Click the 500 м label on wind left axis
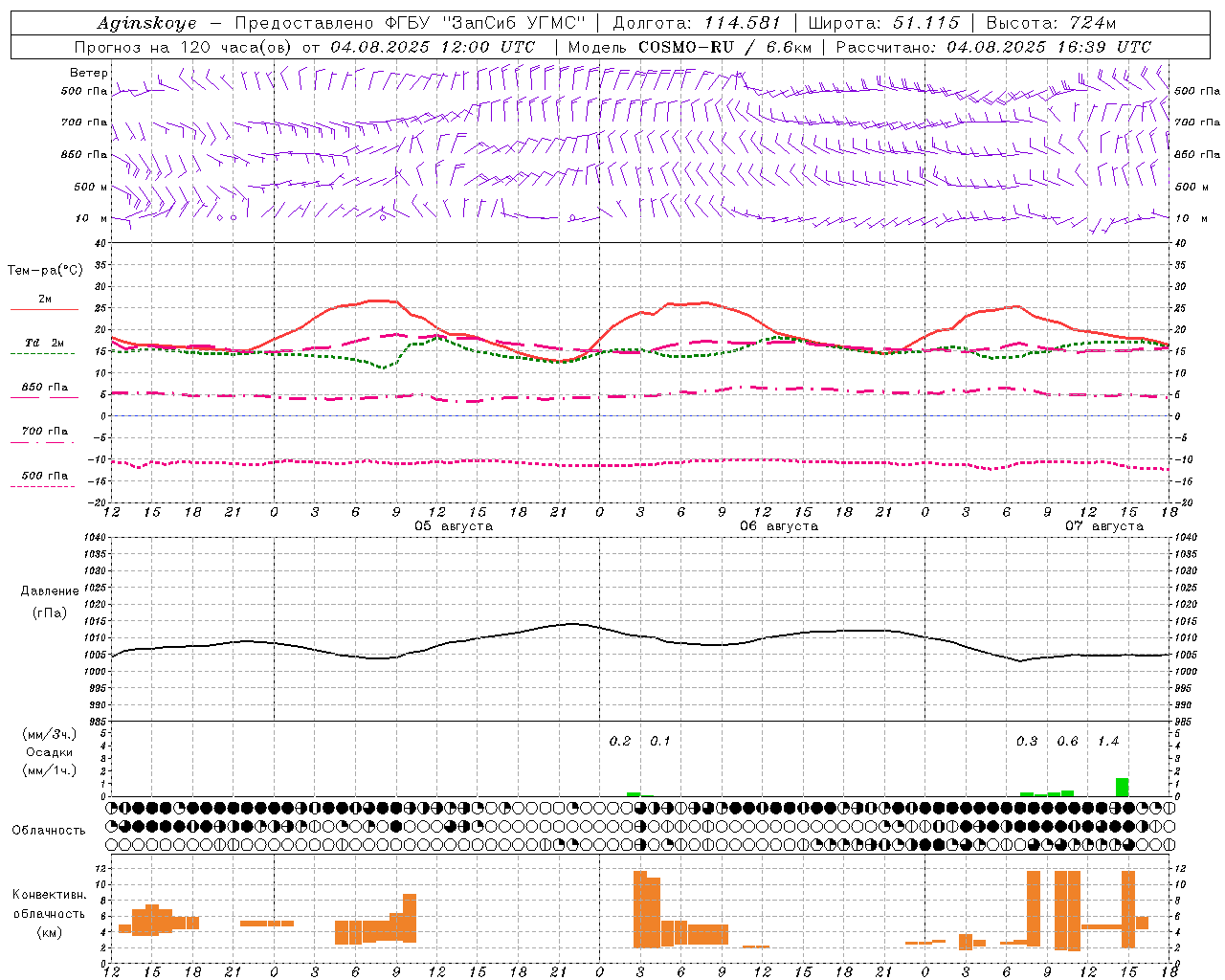The width and height of the screenshot is (1225, 980). [x=91, y=187]
